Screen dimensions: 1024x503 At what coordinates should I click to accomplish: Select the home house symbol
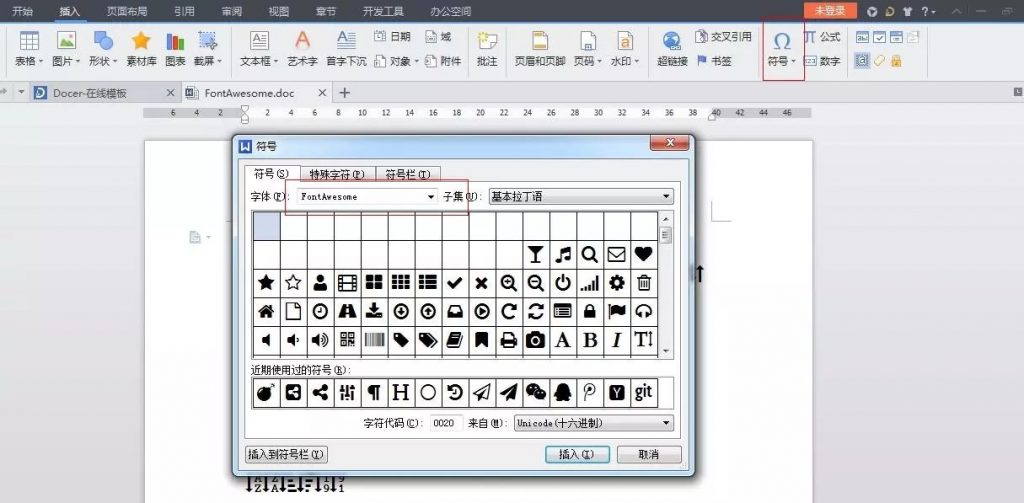pyautogui.click(x=266, y=311)
